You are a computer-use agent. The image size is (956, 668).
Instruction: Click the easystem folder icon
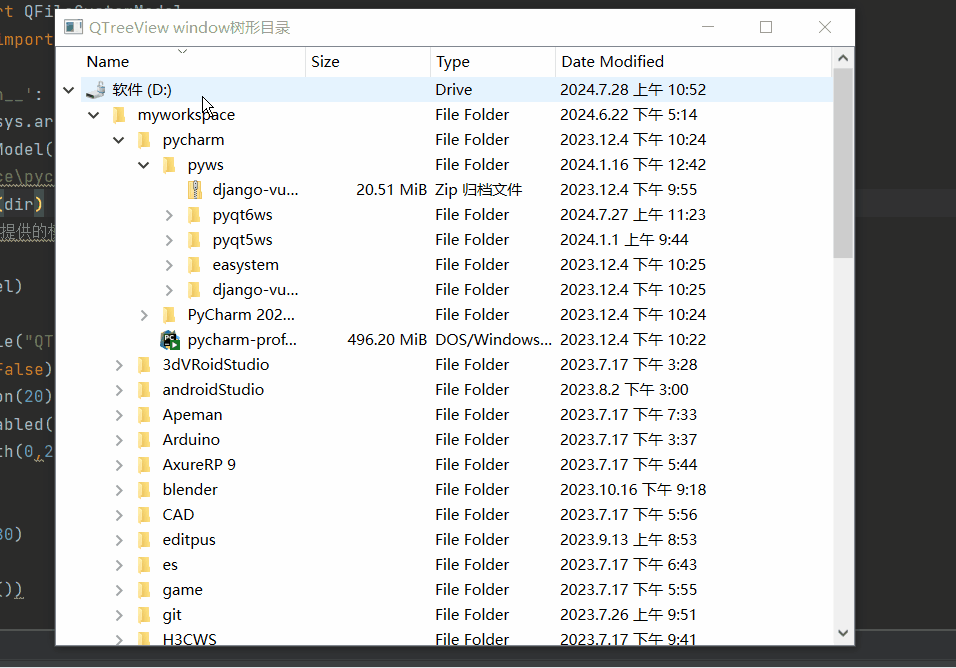point(194,265)
